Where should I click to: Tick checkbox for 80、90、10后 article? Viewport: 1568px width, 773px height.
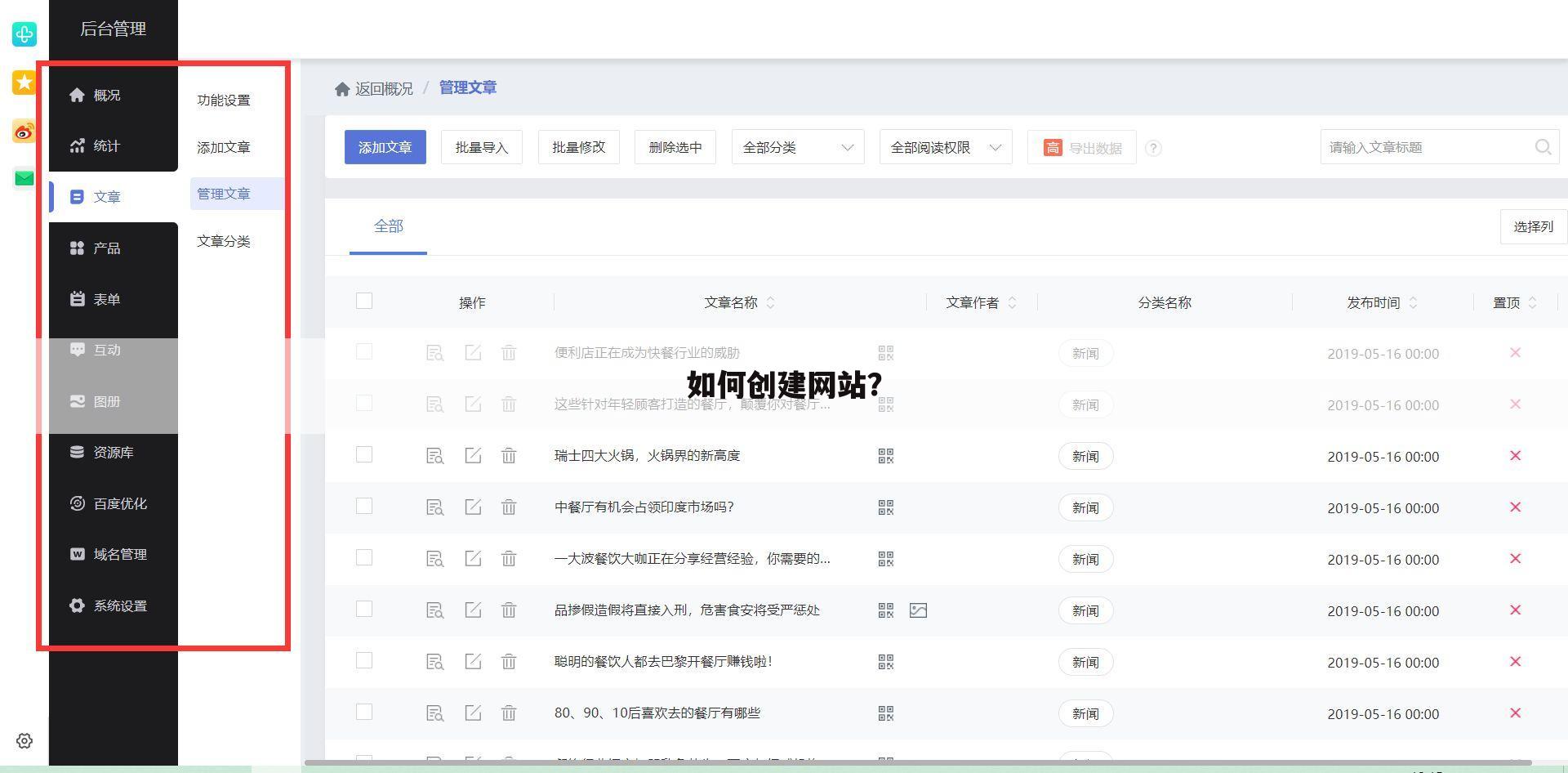pyautogui.click(x=364, y=712)
